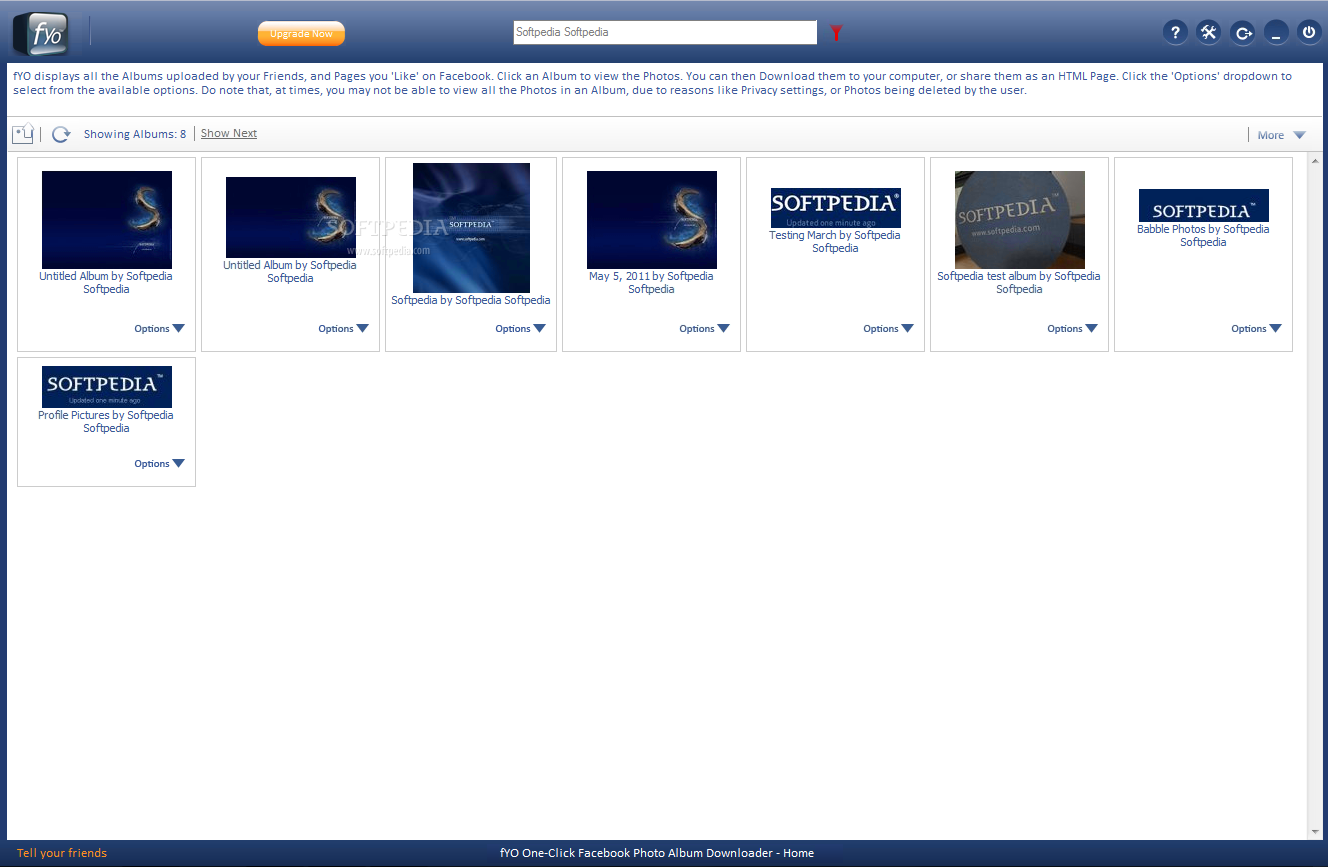Screen dimensions: 1328x867
Task: Open the Testing March album thumbnail
Action: (836, 208)
